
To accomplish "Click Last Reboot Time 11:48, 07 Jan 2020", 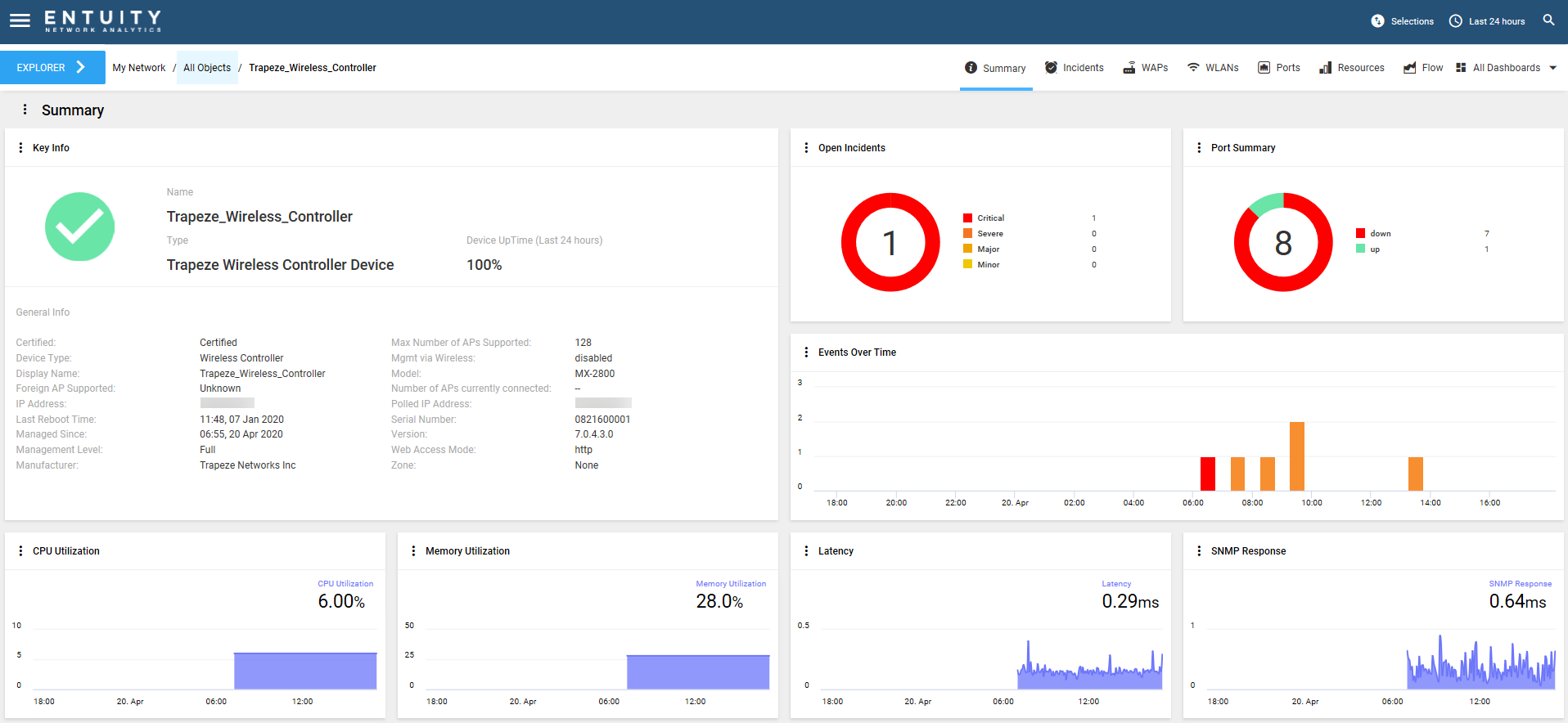I will pyautogui.click(x=241, y=420).
